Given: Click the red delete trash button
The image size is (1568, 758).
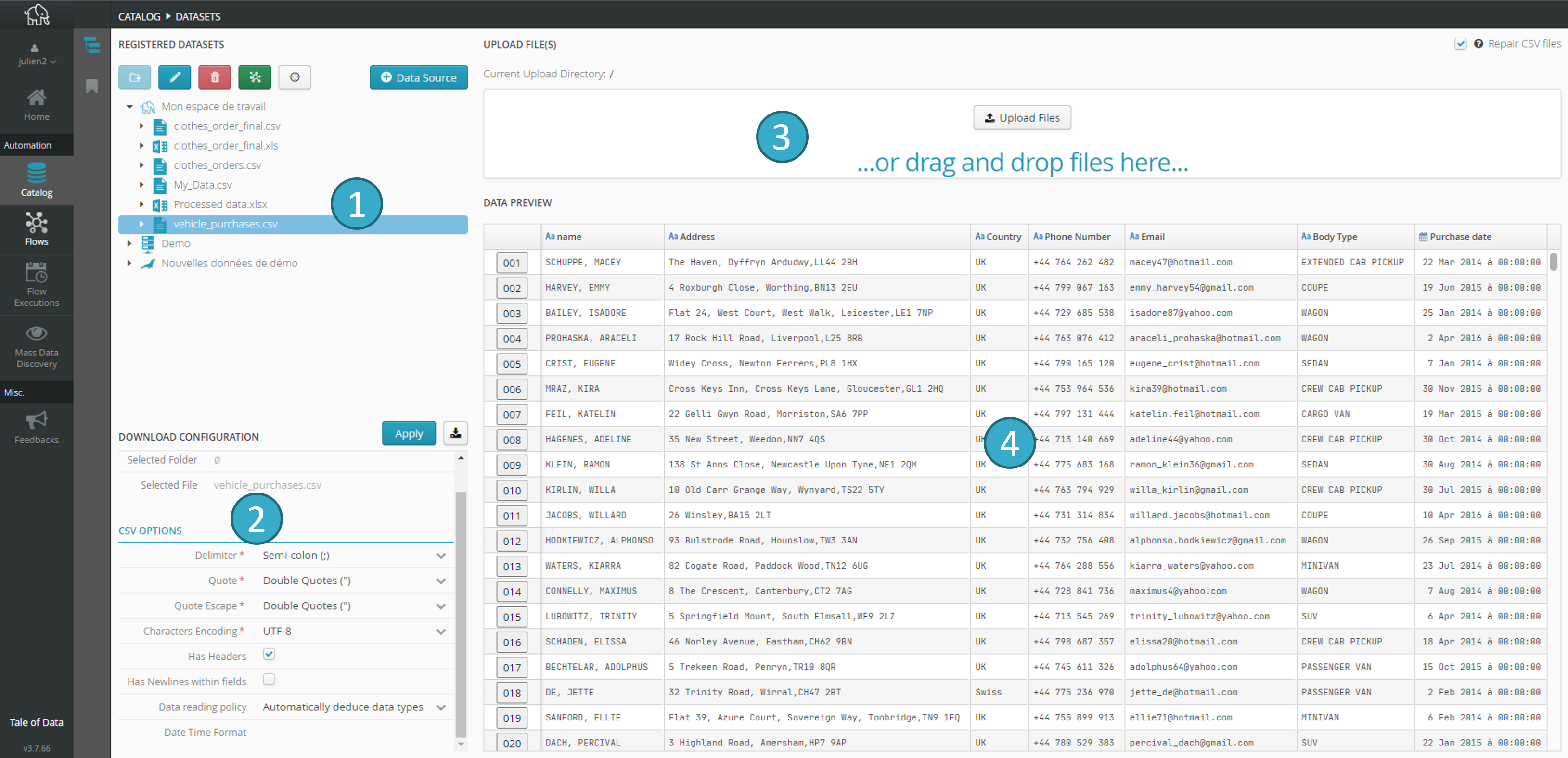Looking at the screenshot, I should point(215,77).
